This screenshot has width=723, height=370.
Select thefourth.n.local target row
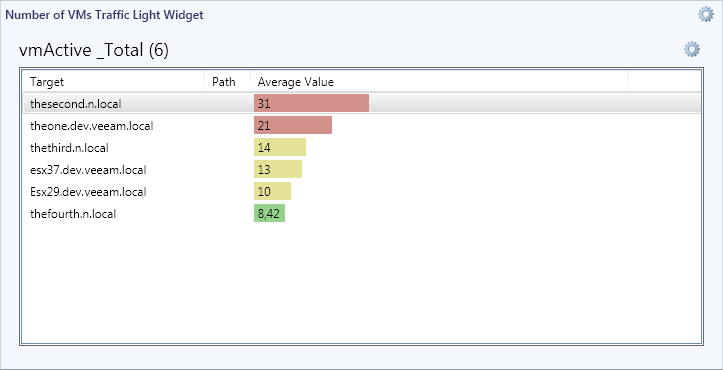coord(362,214)
